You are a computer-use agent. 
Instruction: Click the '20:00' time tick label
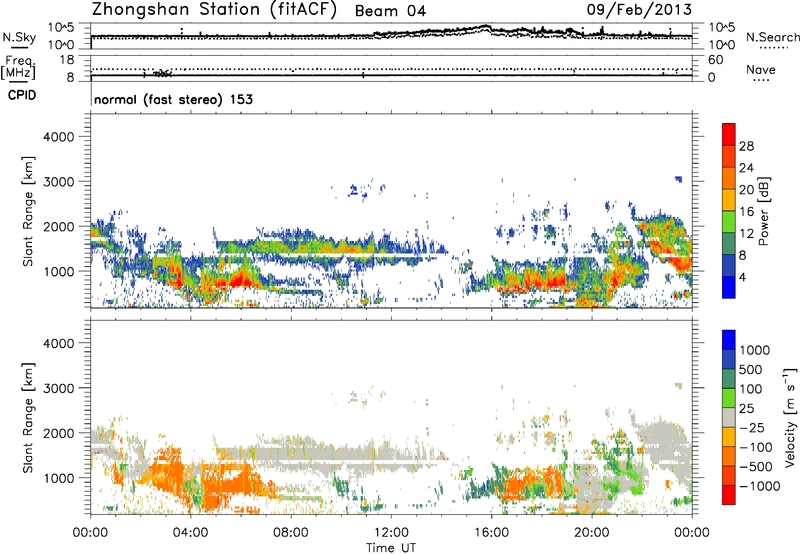click(591, 533)
